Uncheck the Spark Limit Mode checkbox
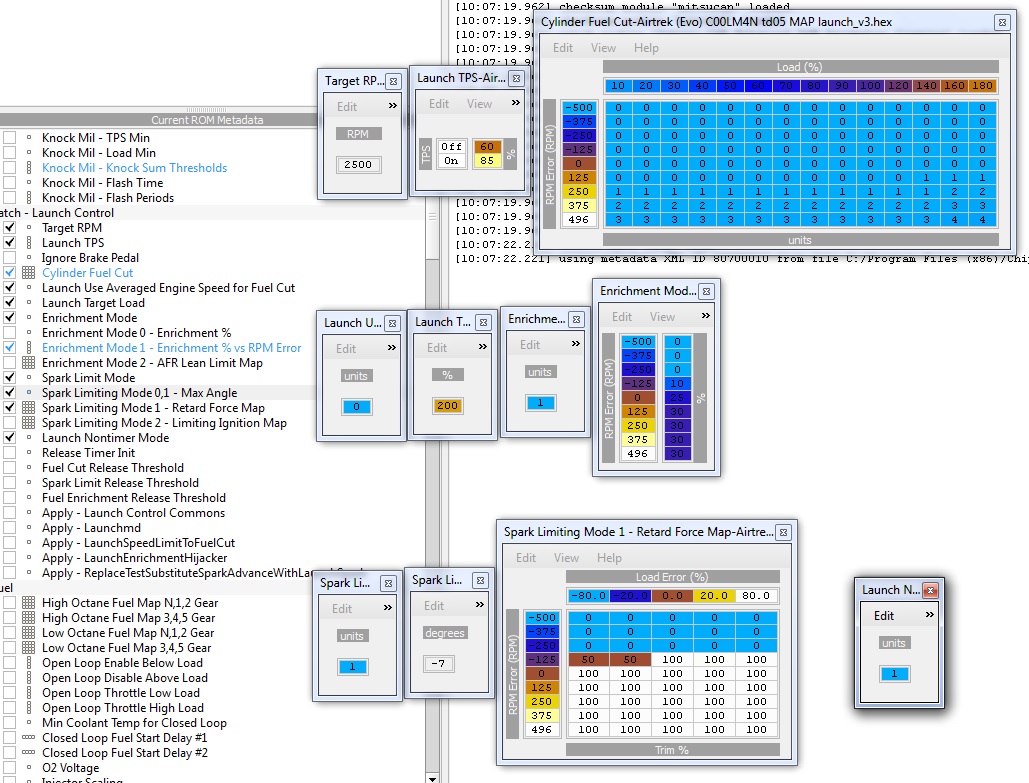Image resolution: width=1029 pixels, height=783 pixels. (x=9, y=377)
